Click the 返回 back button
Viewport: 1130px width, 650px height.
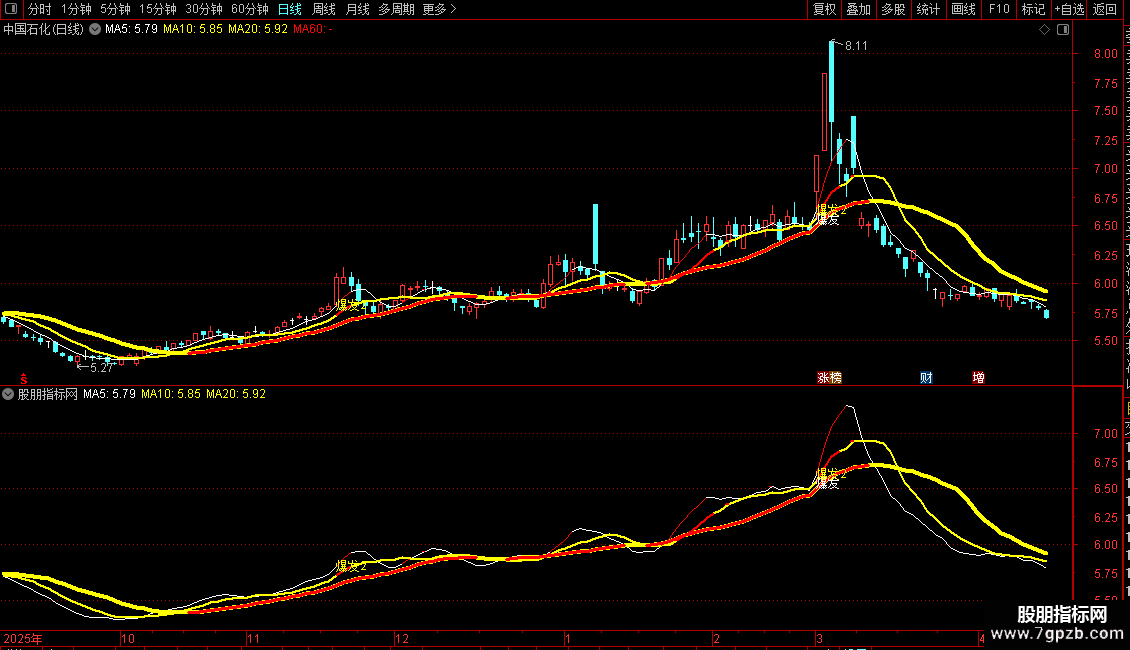click(1104, 9)
